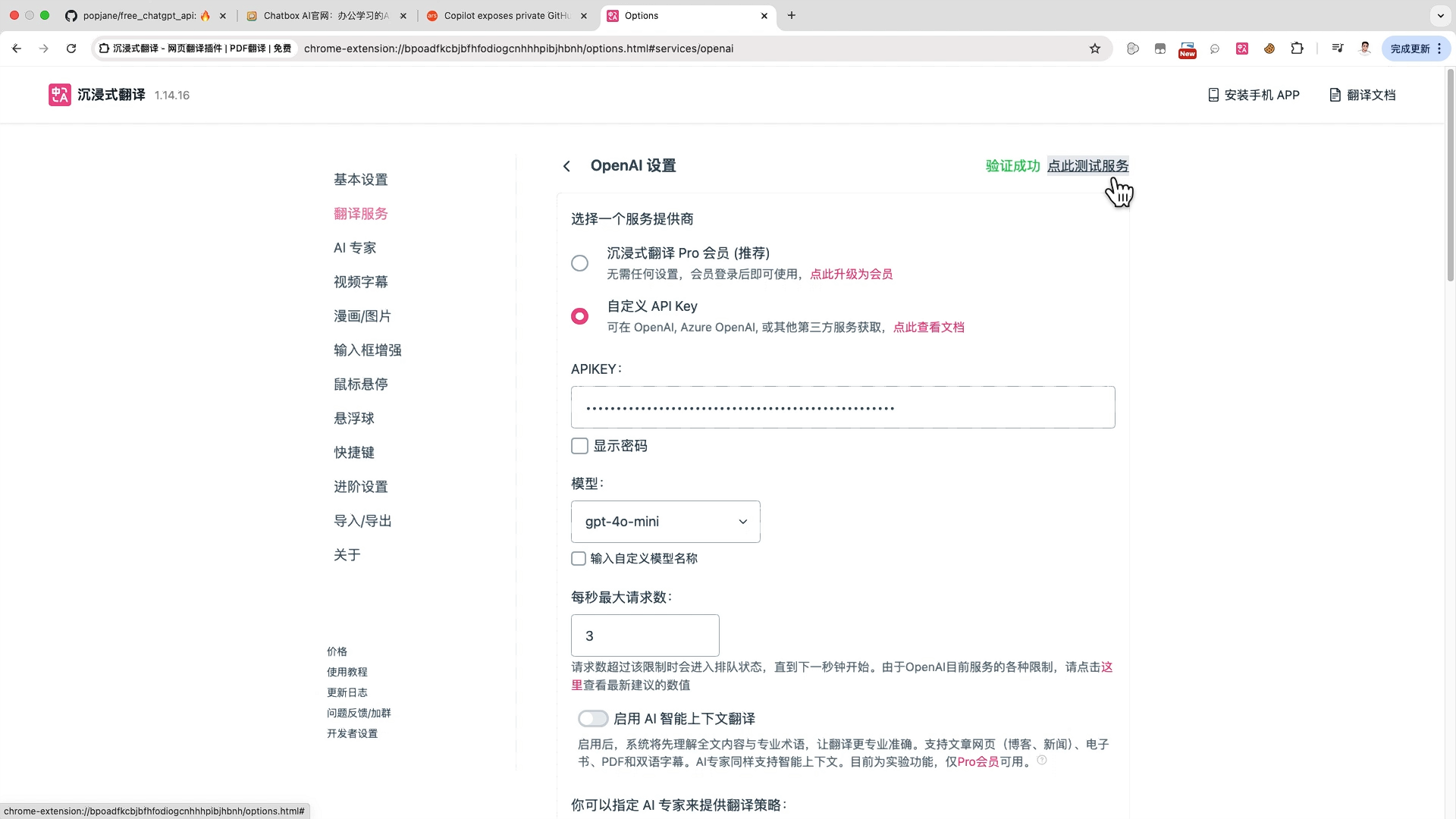Close the Copilot exposes private GitHub tab
Viewport: 1456px width, 819px height.
click(583, 15)
